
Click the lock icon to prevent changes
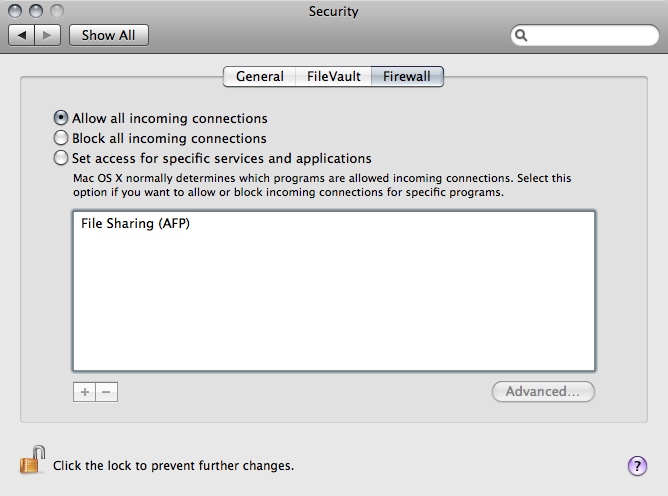30,461
